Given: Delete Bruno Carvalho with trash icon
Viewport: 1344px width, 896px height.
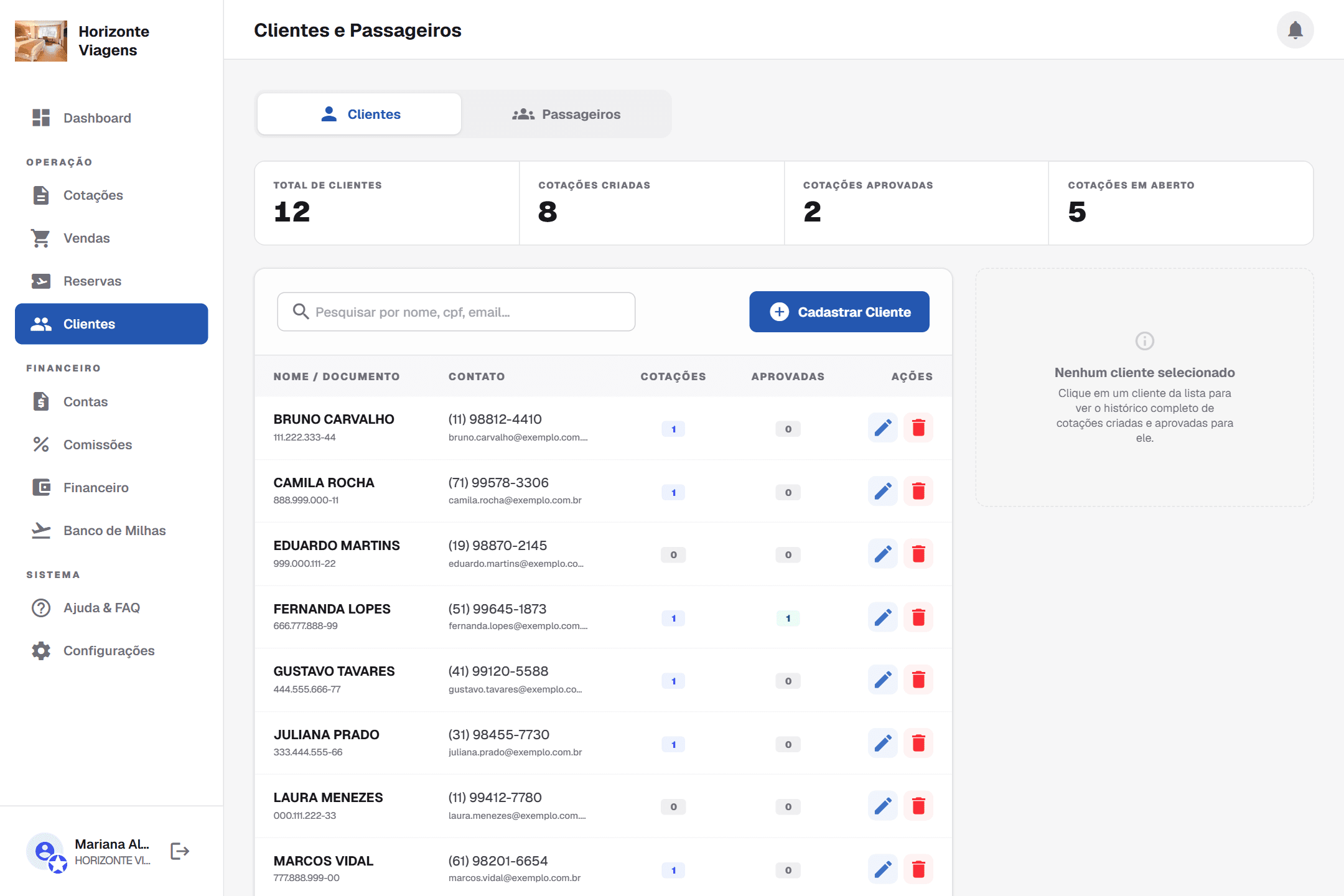Looking at the screenshot, I should coord(918,428).
